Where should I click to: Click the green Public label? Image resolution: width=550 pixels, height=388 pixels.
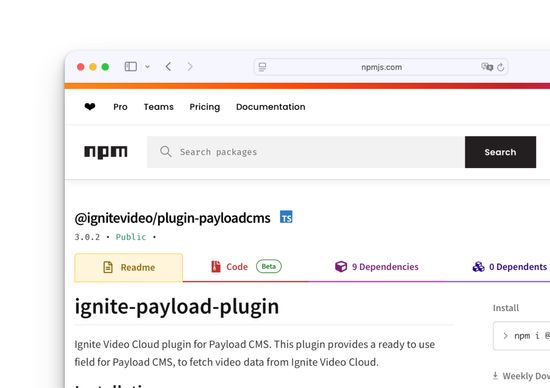(131, 237)
